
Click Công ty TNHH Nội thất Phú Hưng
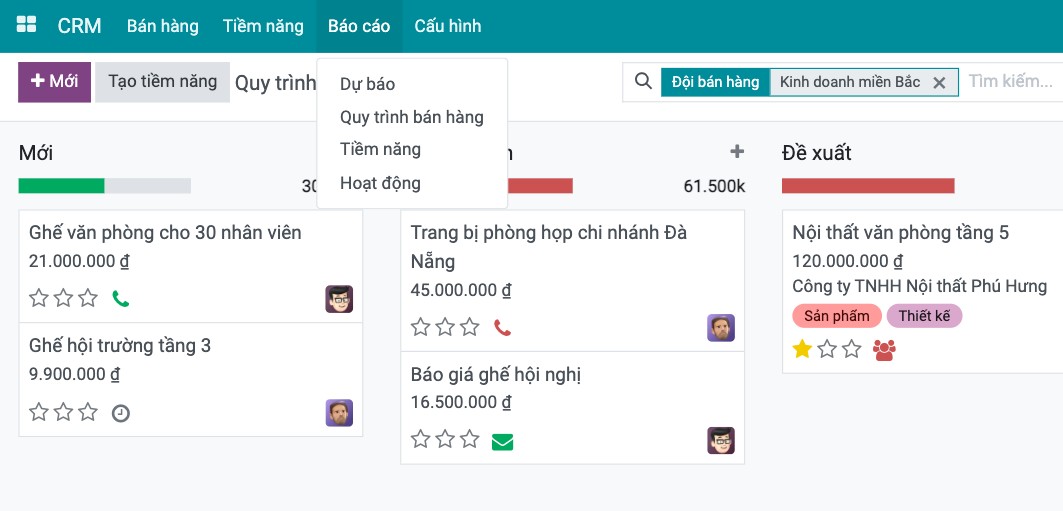[x=920, y=286]
